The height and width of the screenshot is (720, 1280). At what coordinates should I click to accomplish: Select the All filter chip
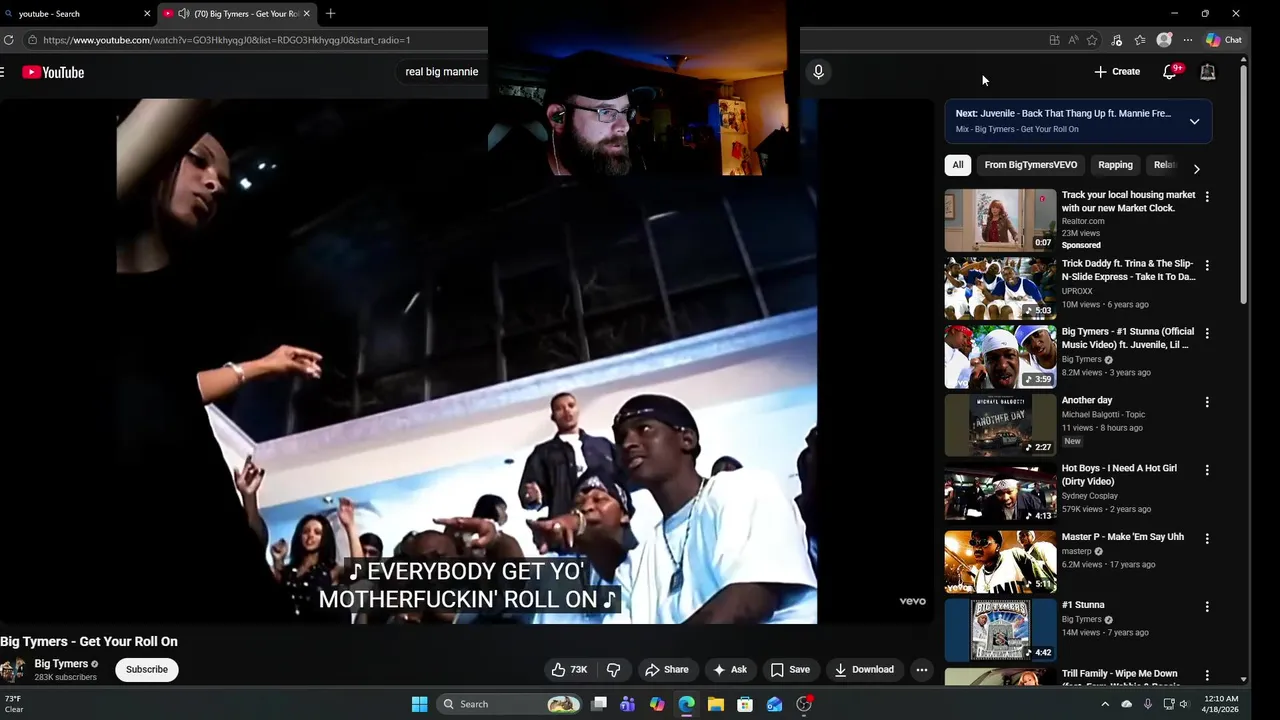958,165
